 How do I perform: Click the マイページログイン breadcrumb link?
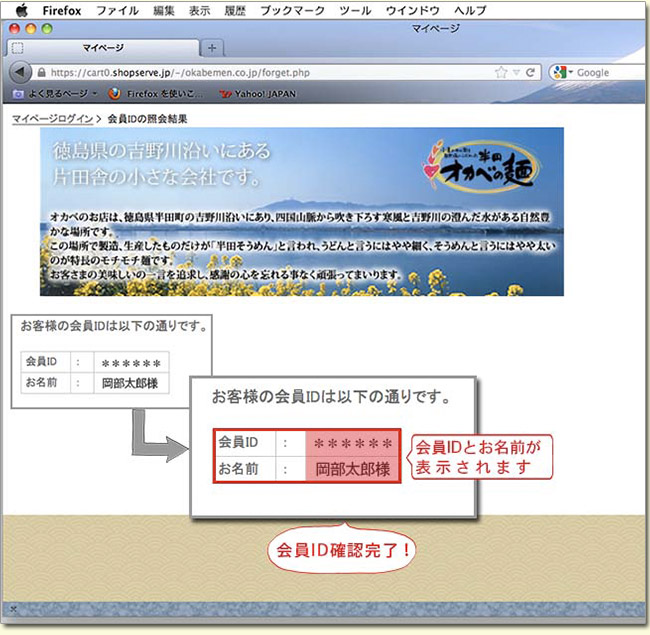51,119
